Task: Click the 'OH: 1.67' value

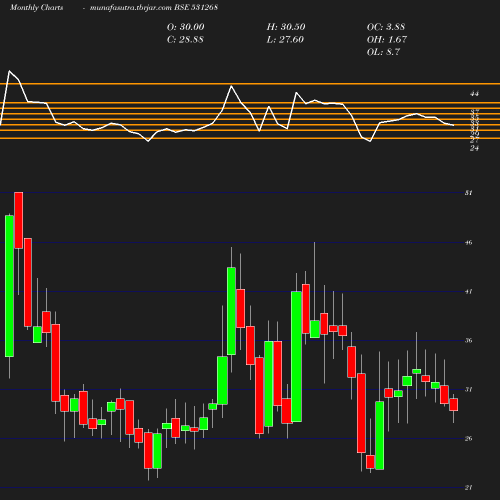Action: click(387, 39)
